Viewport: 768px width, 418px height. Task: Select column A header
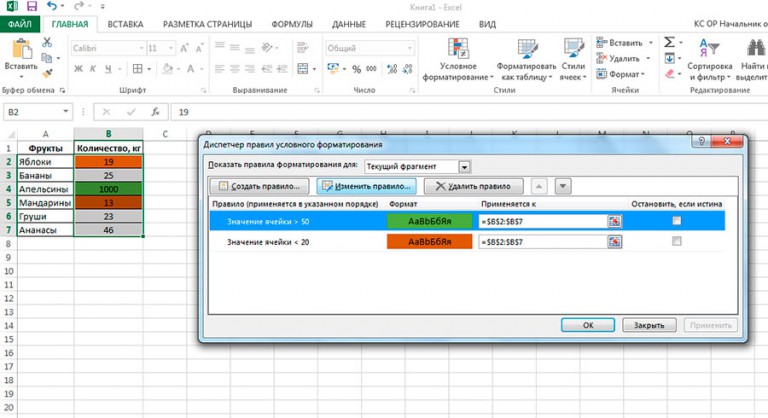pos(46,134)
